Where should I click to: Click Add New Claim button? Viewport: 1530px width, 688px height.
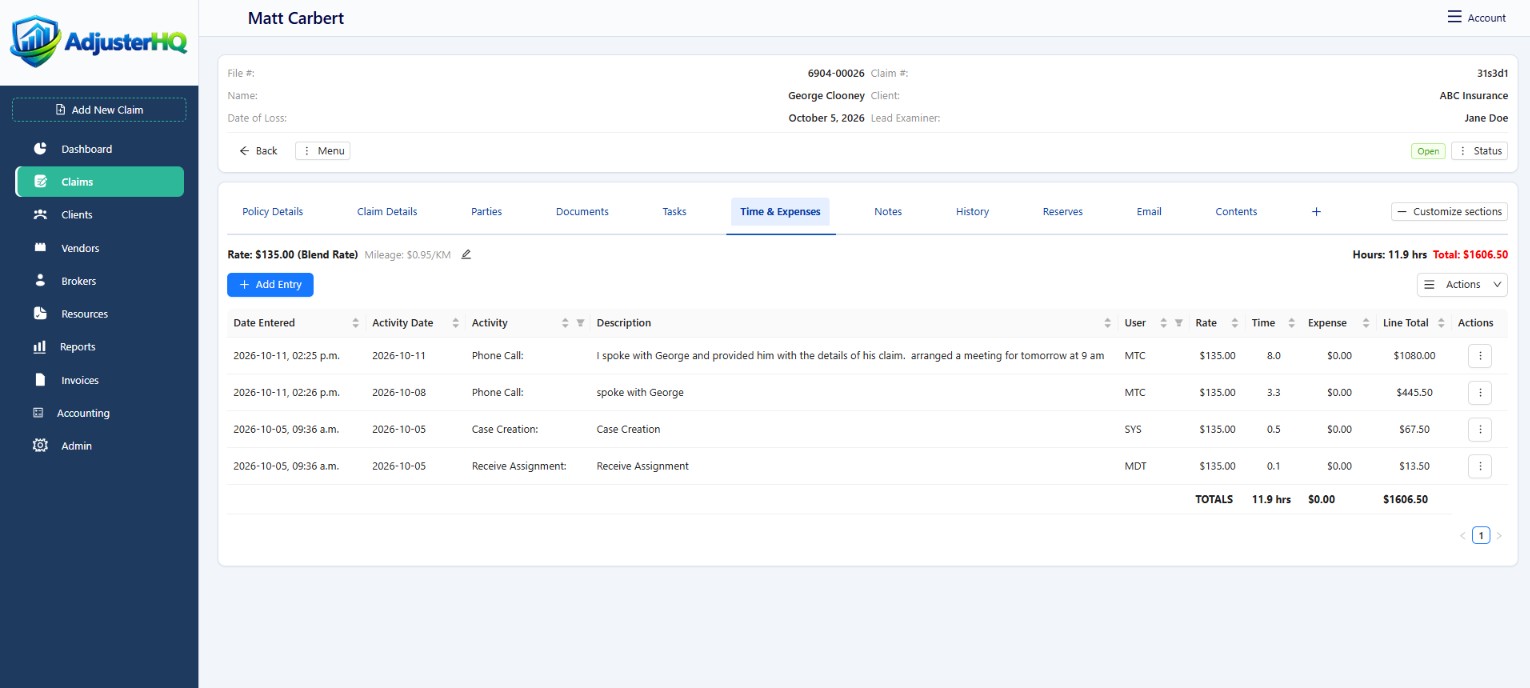pyautogui.click(x=99, y=110)
